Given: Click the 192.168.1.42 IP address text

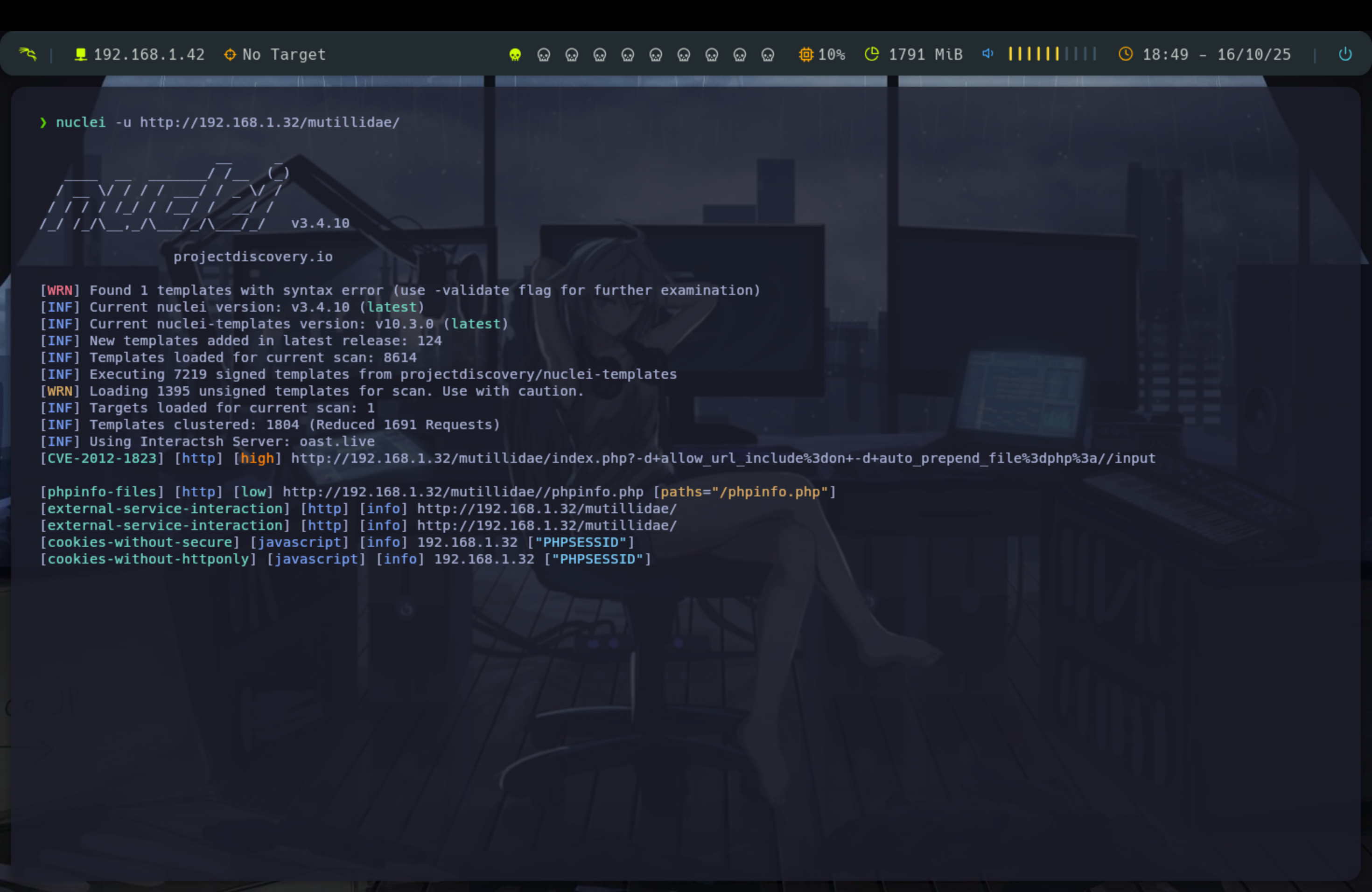Looking at the screenshot, I should point(149,55).
